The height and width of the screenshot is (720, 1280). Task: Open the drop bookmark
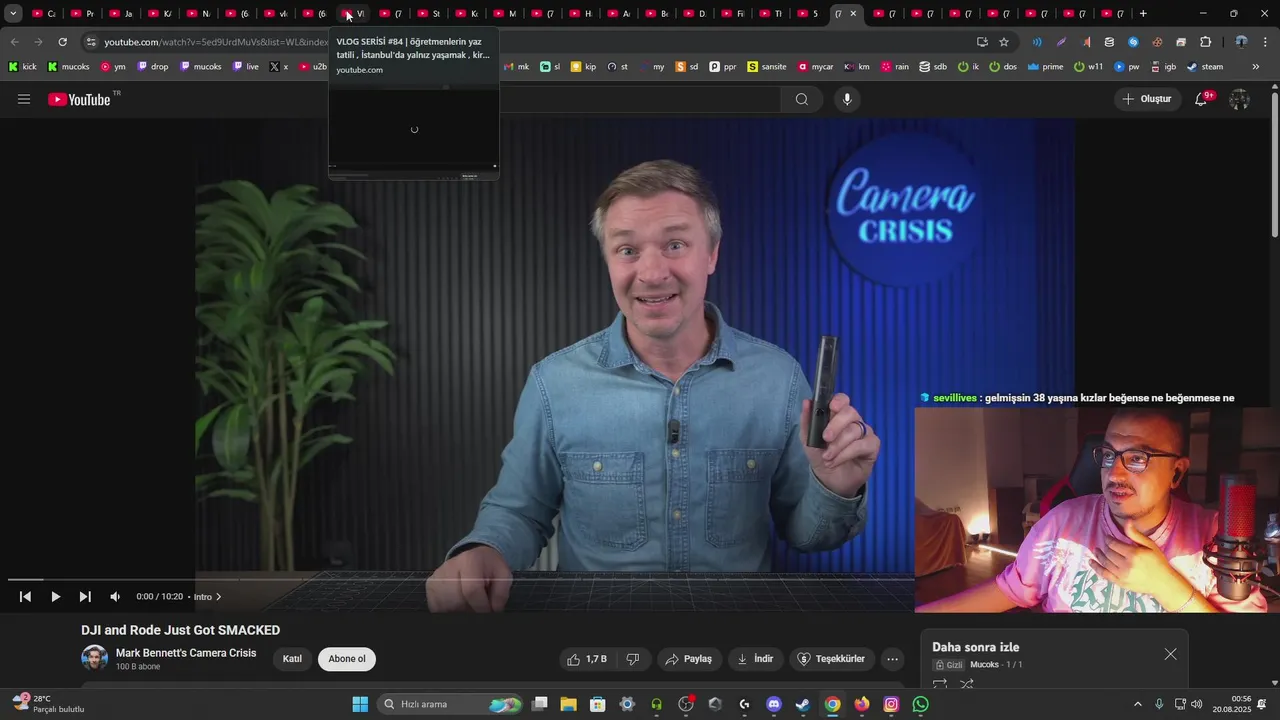pyautogui.click(x=152, y=67)
